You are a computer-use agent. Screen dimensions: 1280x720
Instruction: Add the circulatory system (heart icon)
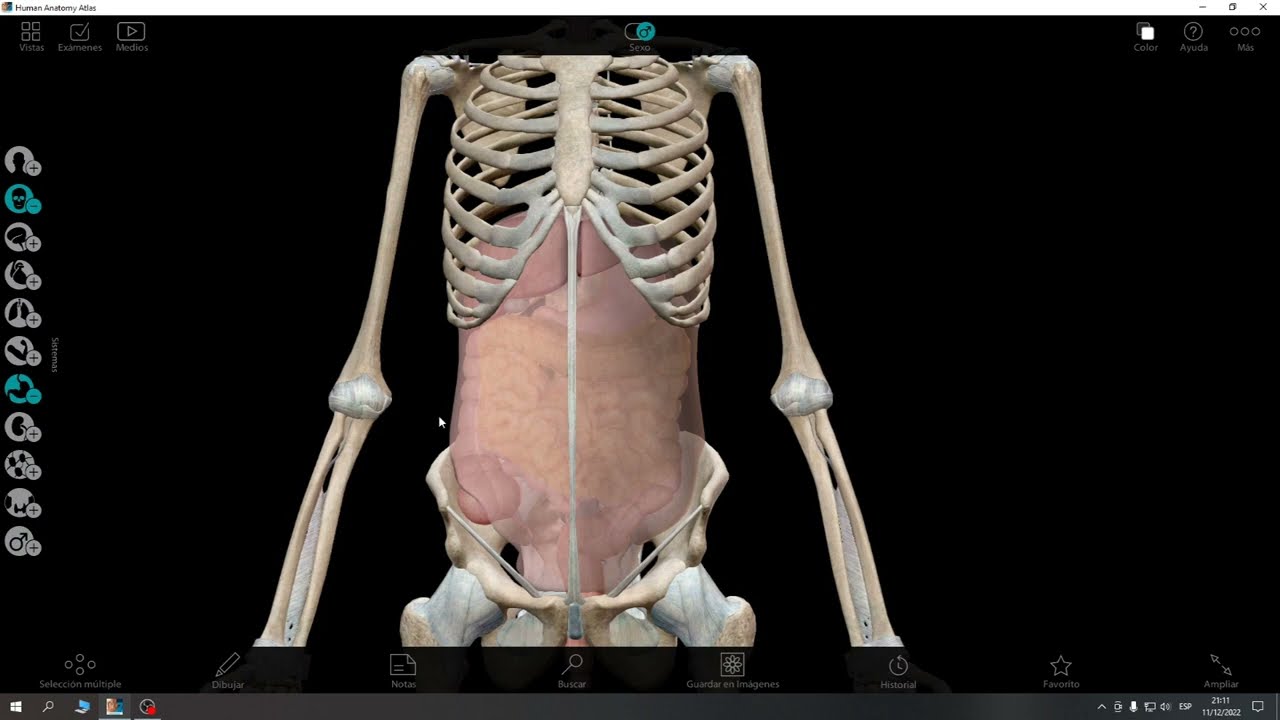(x=22, y=276)
